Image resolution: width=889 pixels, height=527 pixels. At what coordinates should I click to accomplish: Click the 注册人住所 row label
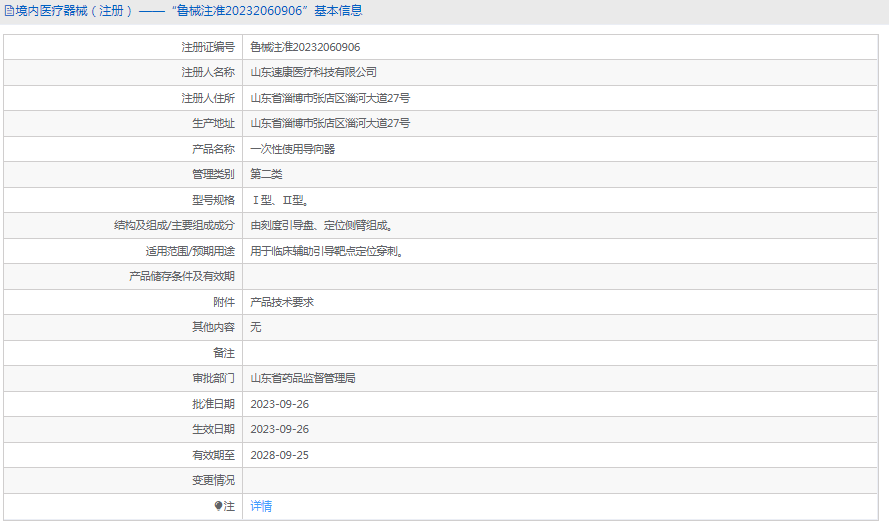click(x=208, y=98)
